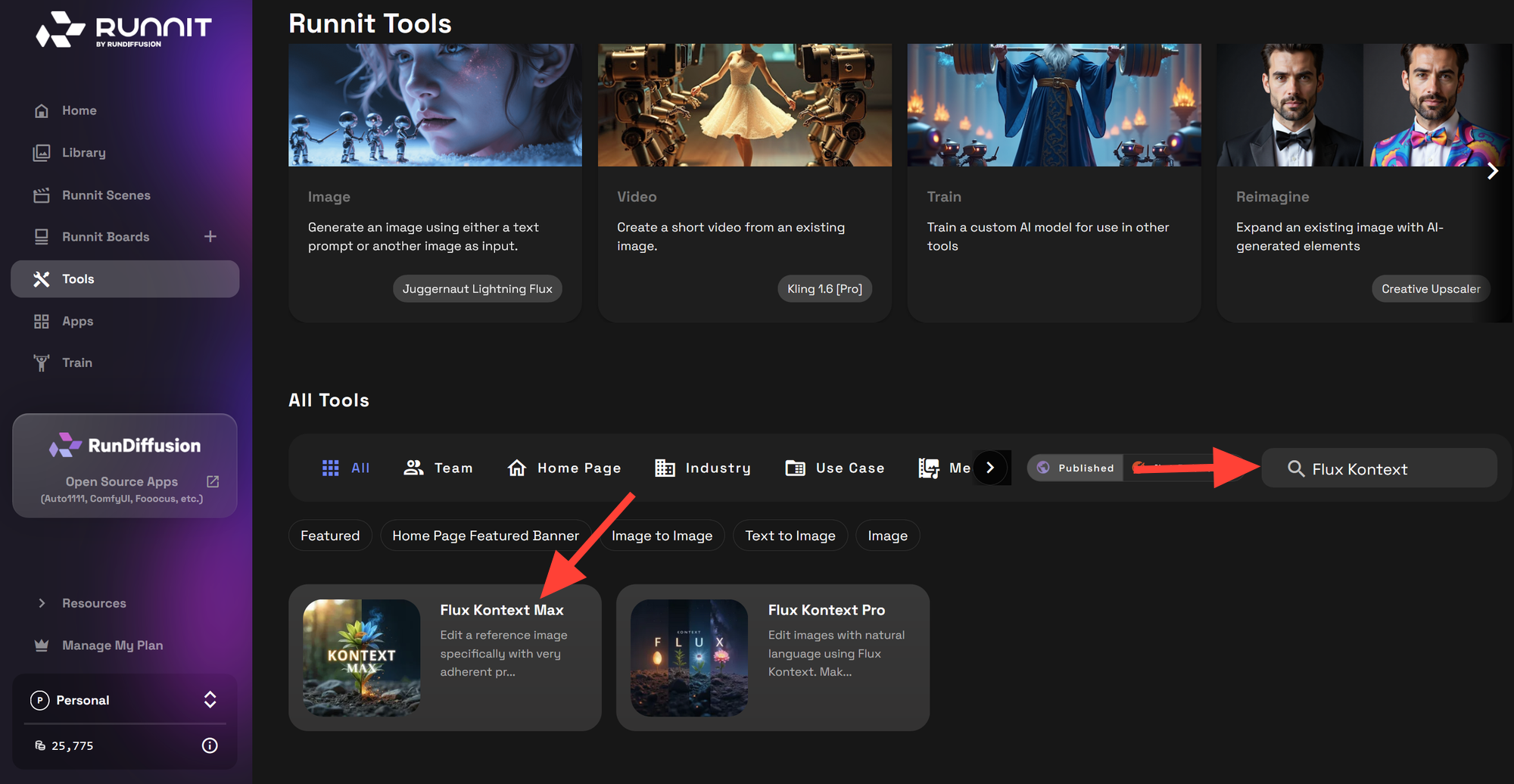Click the Kling 1.6 [Pro] chip
This screenshot has height=784, width=1514.
click(824, 289)
